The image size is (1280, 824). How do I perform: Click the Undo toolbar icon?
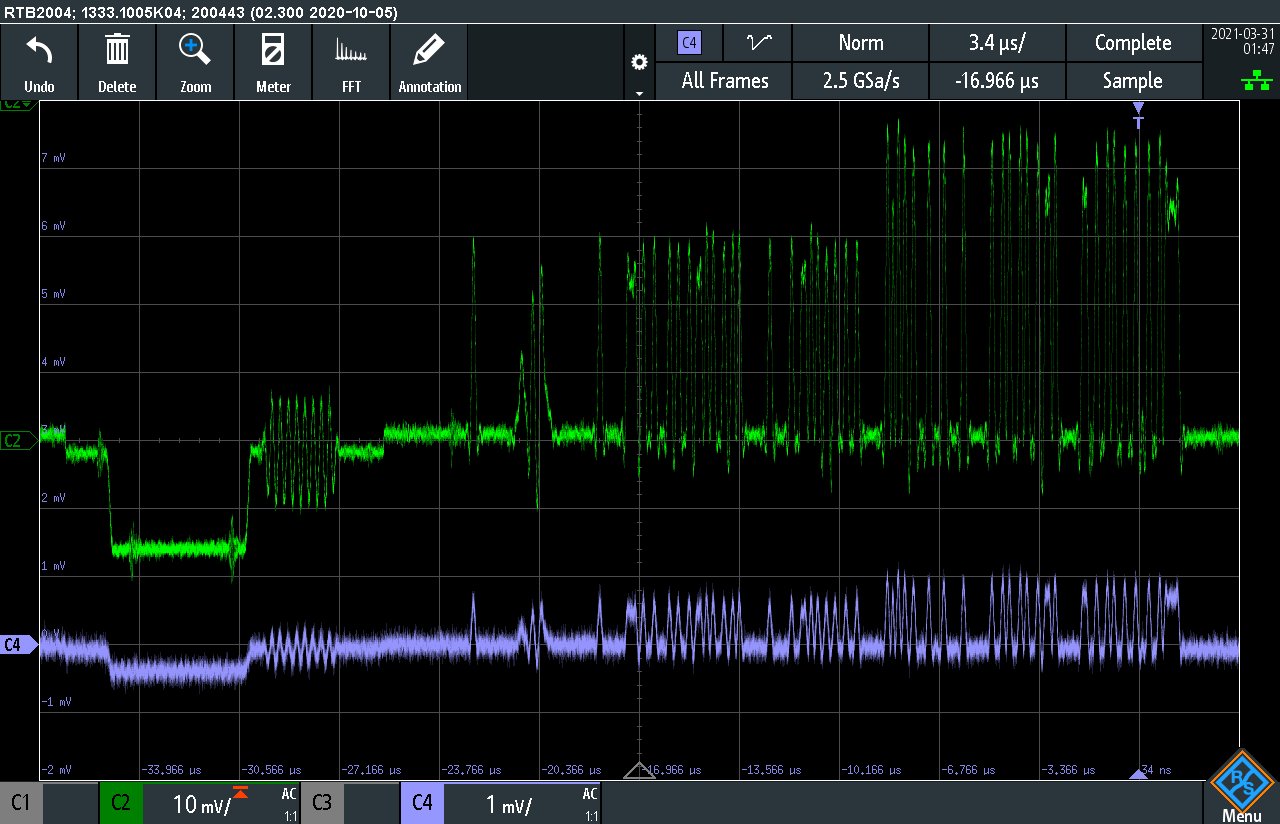point(39,62)
